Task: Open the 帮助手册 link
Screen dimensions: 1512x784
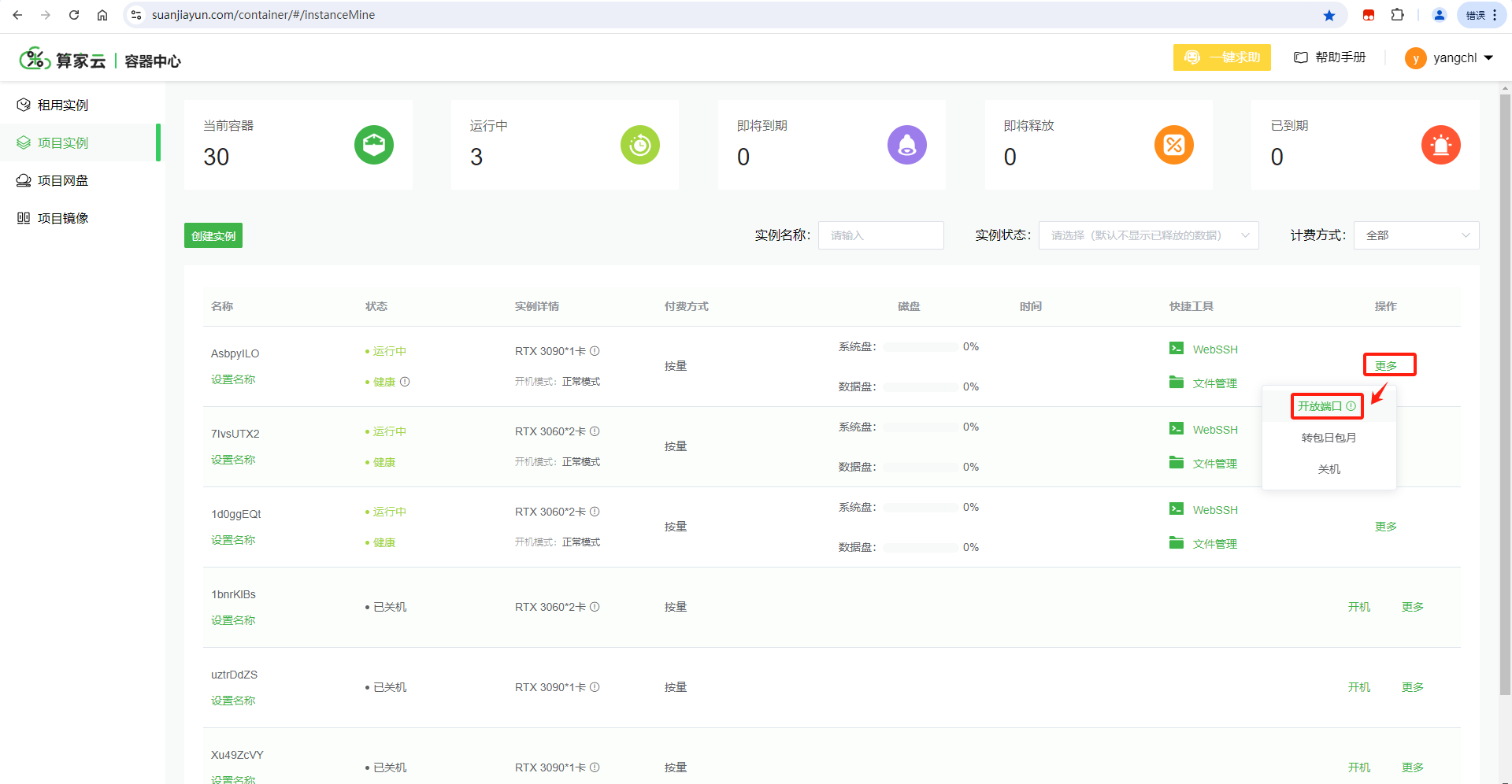Action: (x=1330, y=57)
